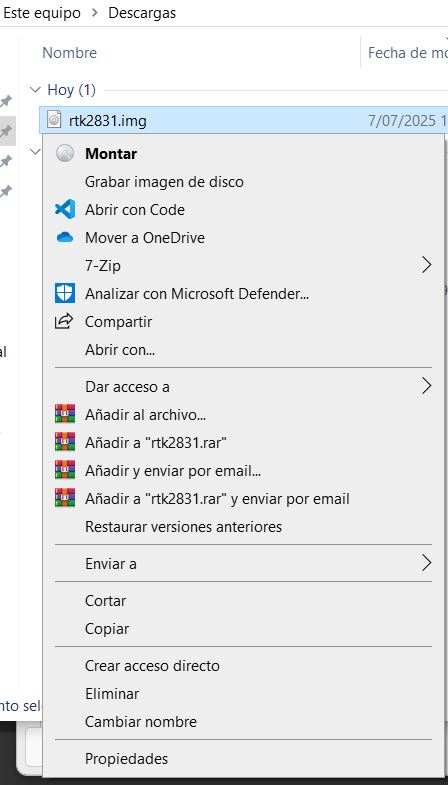Viewport: 448px width, 785px height.
Task: Click WinRAR icon beside Añadir a "rtk2831.rar"
Action: (65, 443)
